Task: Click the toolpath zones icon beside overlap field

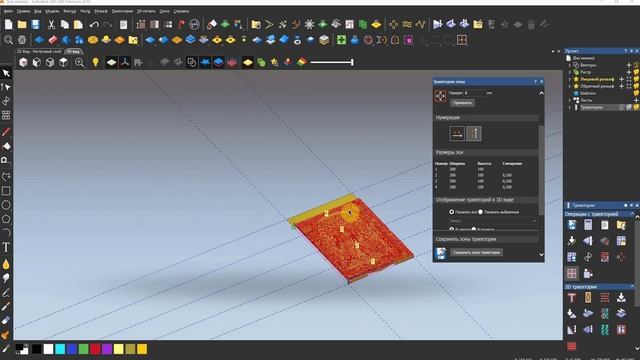Action: 440,96
